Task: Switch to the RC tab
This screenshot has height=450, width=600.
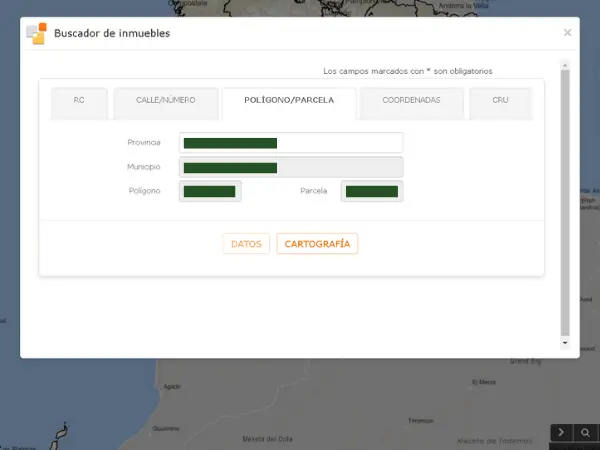Action: [79, 101]
